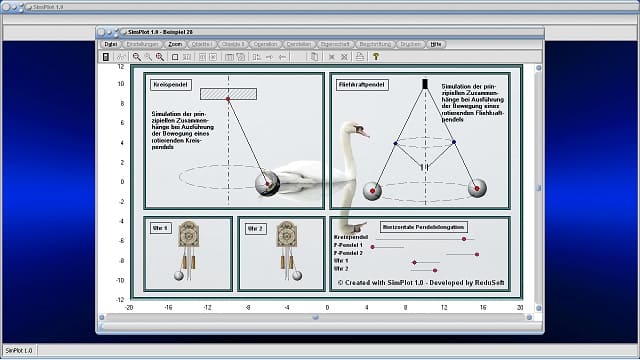This screenshot has width=640, height=360.
Task: Click the Kreispendel elongation red marker
Action: click(464, 239)
